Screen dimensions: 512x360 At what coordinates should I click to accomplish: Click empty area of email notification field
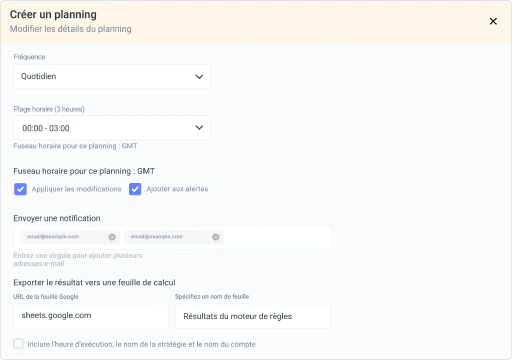click(x=277, y=237)
